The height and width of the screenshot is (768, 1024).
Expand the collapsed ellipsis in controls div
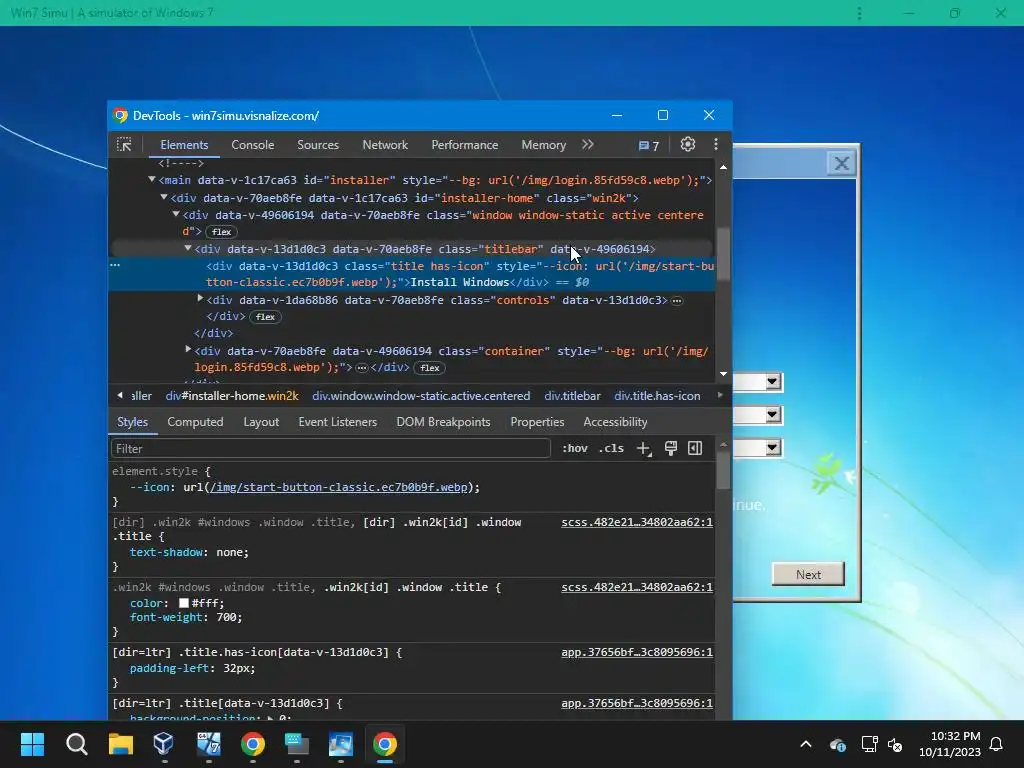677,300
